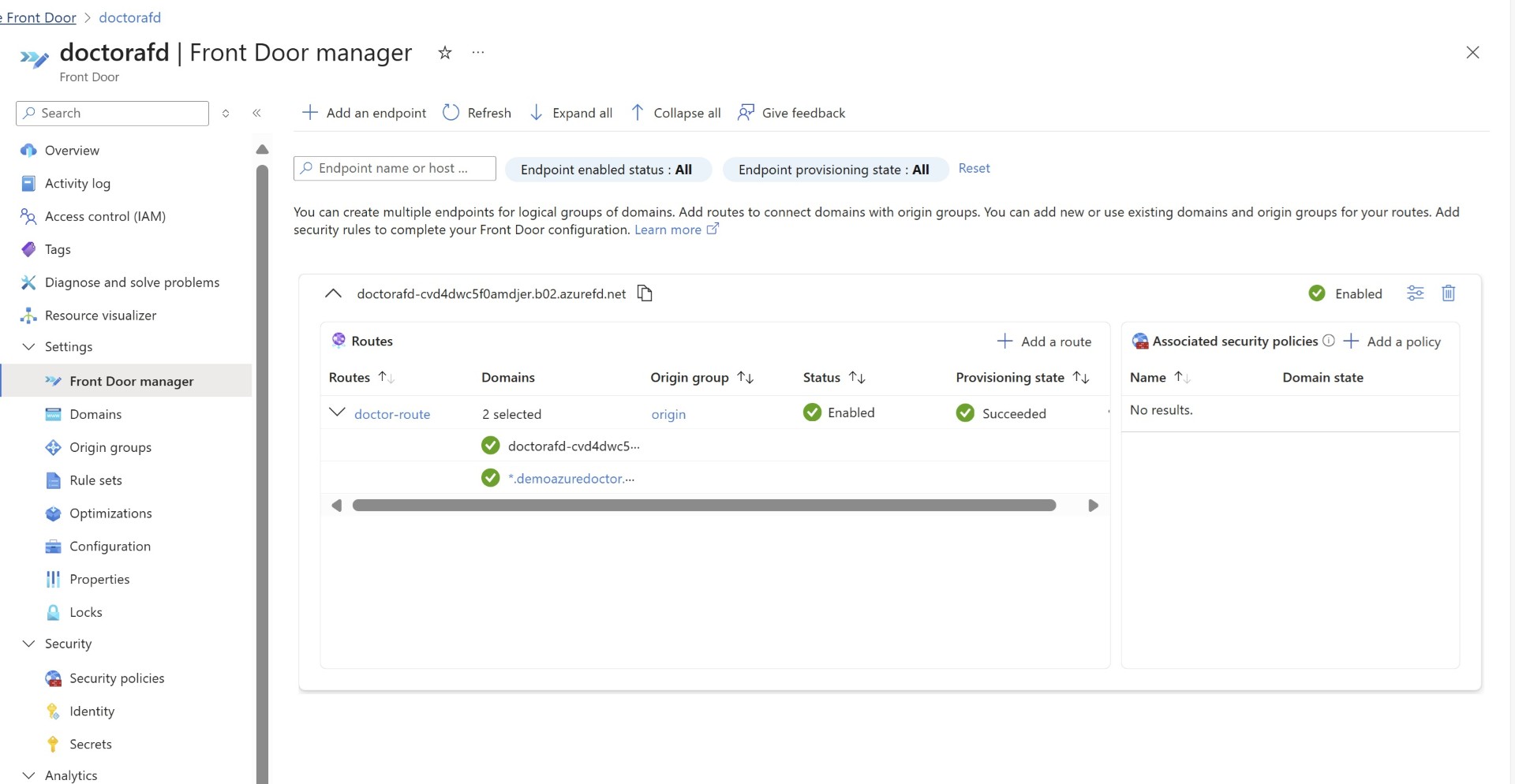Open Resource visualizer
This screenshot has width=1515, height=784.
click(100, 315)
